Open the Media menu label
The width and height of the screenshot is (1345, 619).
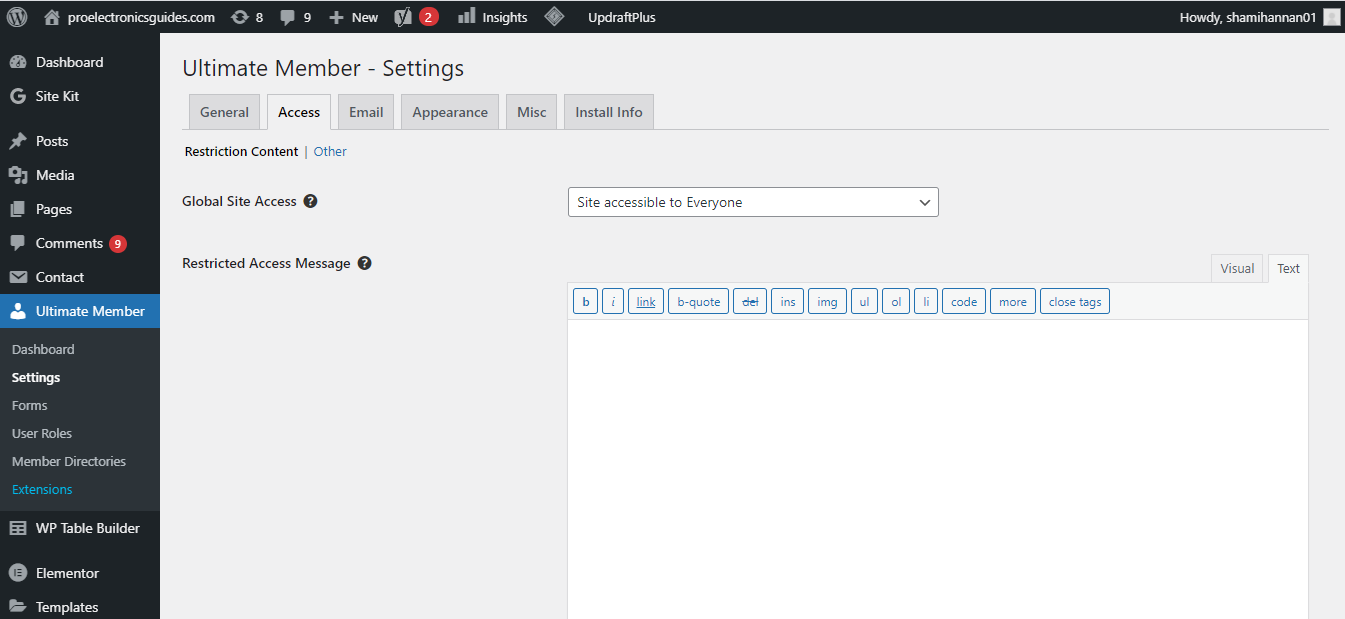click(x=55, y=175)
